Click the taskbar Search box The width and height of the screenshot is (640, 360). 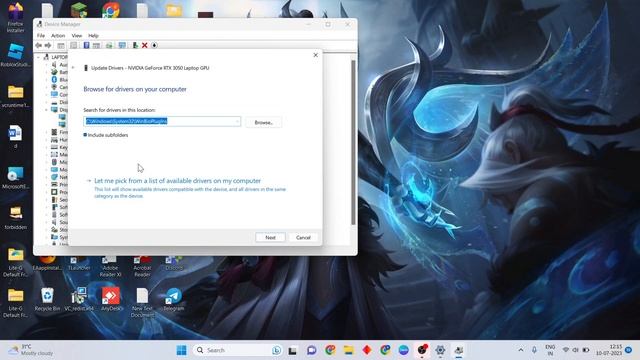(x=237, y=350)
